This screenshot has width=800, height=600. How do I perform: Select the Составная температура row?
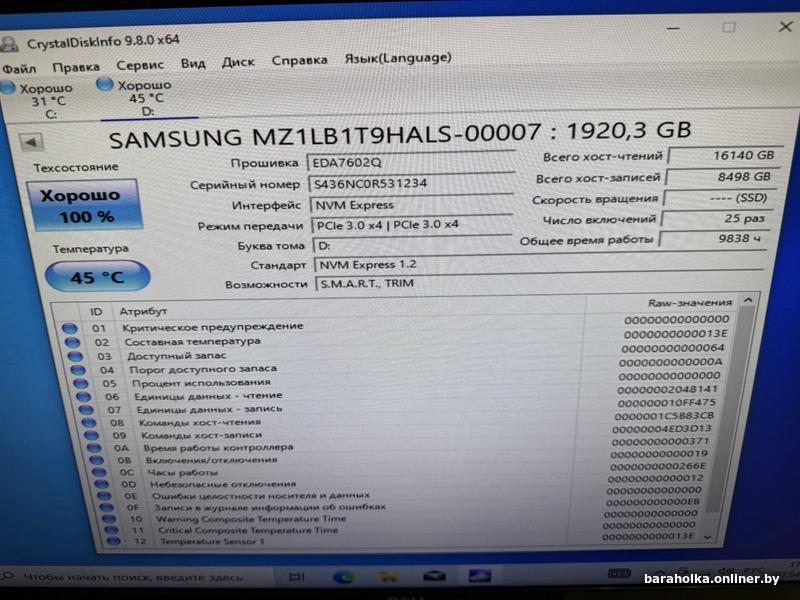click(399, 338)
